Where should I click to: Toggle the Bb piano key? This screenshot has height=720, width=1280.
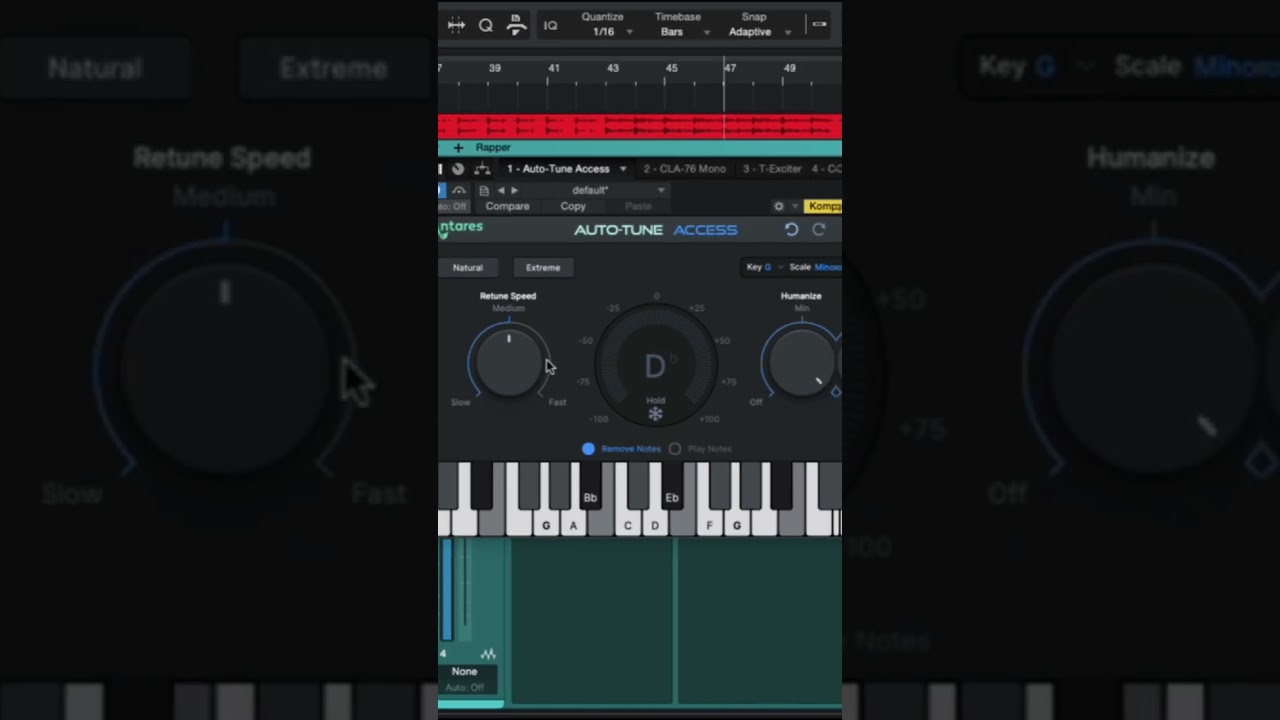[x=590, y=486]
